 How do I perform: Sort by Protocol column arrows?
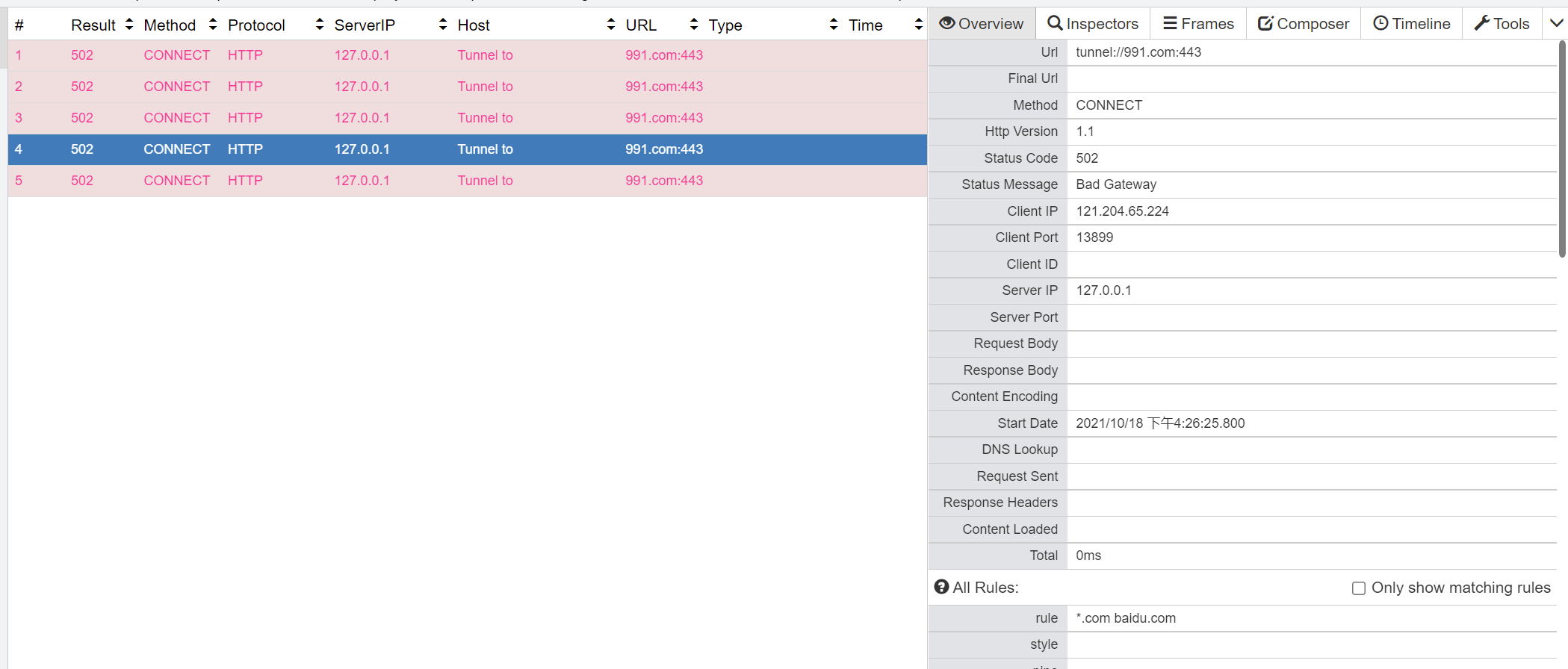pos(320,25)
